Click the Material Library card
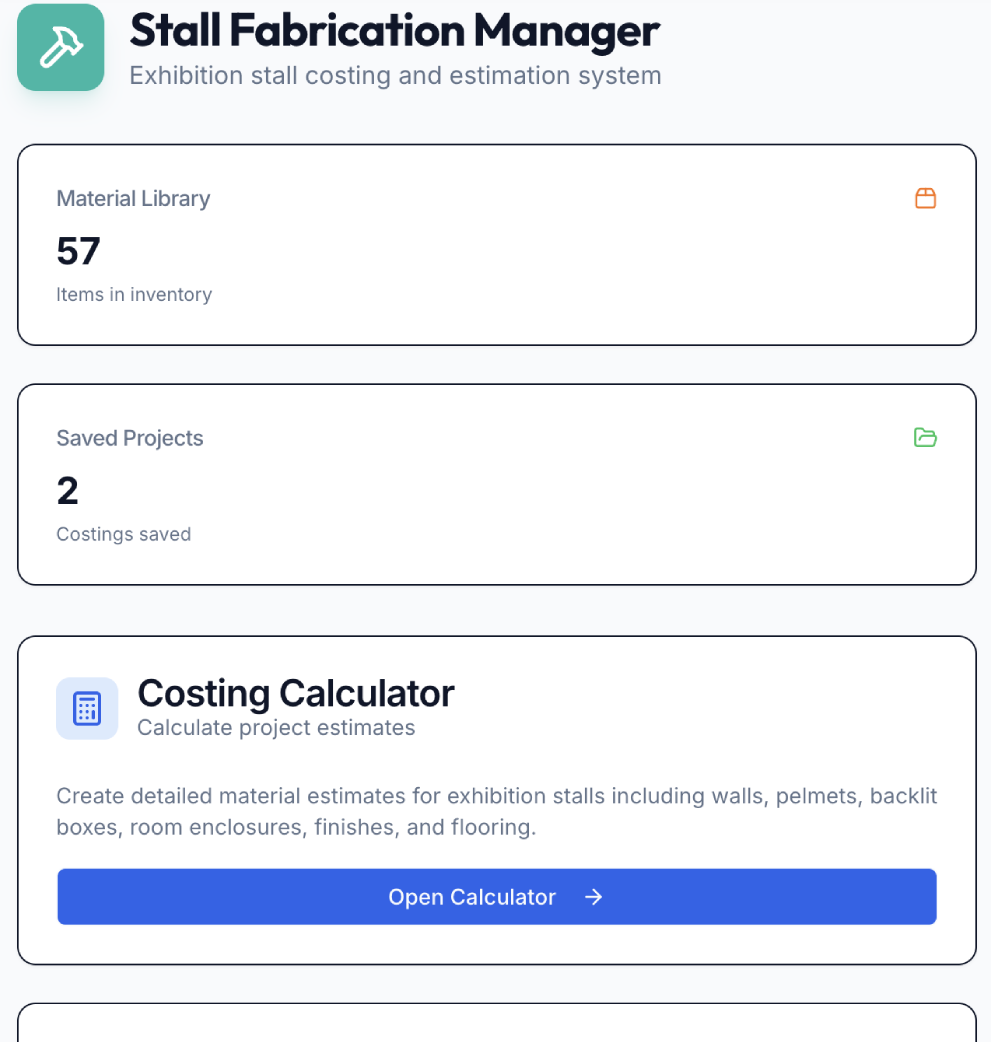Viewport: 991px width, 1042px height. click(x=496, y=244)
